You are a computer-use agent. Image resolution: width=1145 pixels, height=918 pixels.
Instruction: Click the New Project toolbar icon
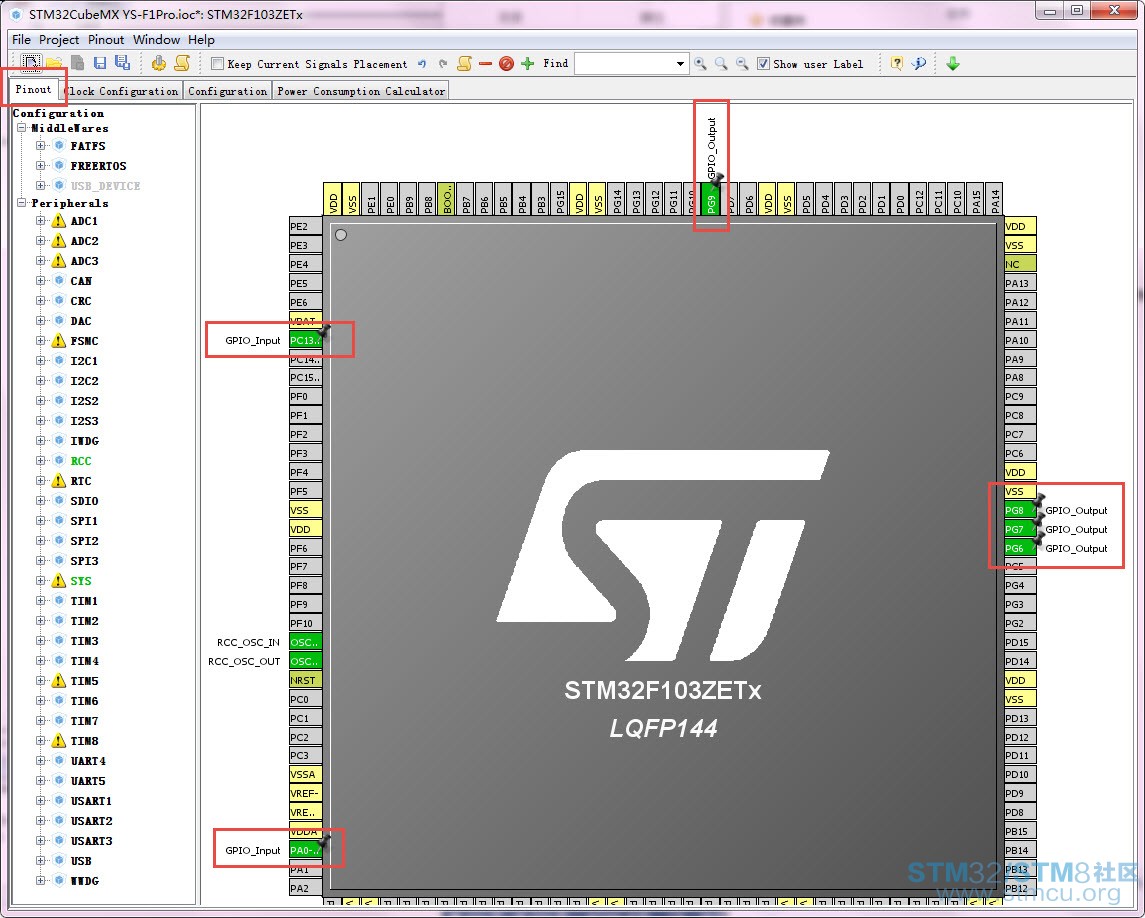coord(30,64)
